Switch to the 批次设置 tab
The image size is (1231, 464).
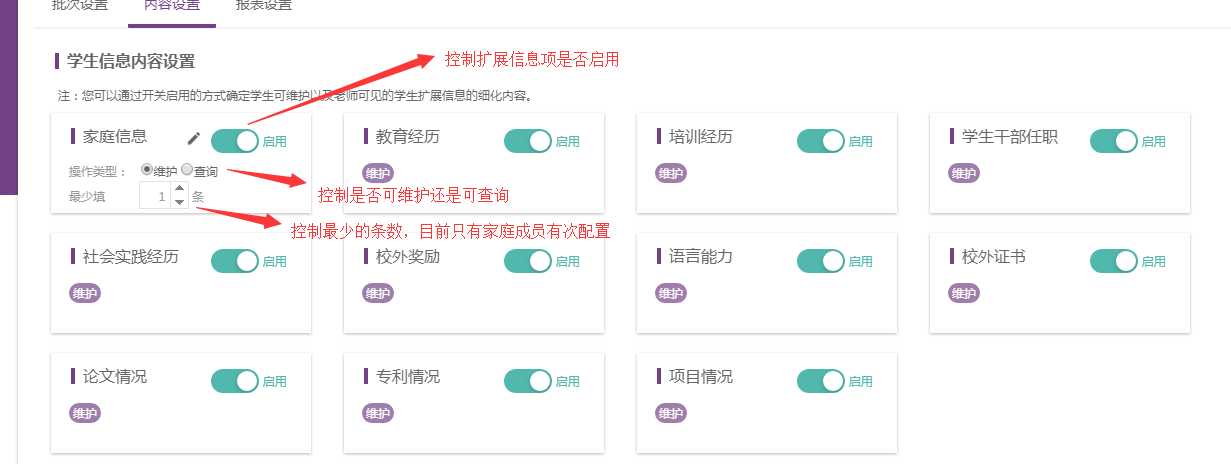80,6
